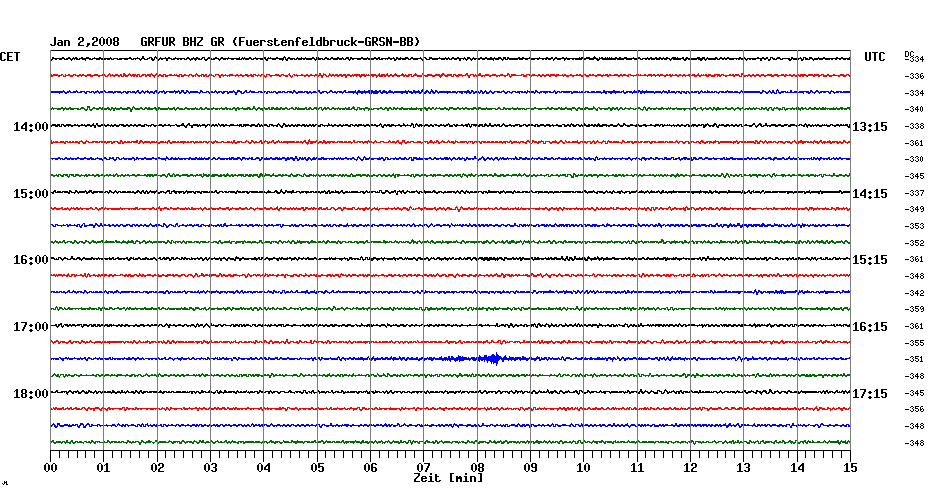Click the 14:15 UTC time label
Screen dimensions: 930x494
tap(870, 194)
